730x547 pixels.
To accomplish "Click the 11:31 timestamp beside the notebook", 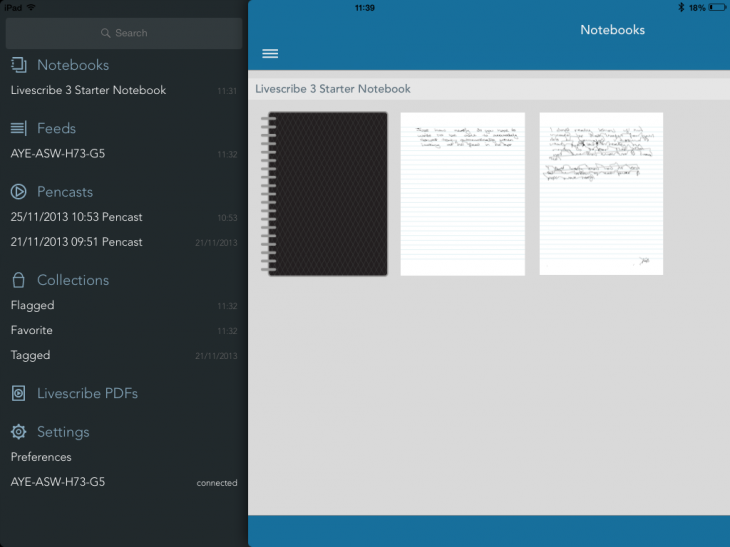I will click(227, 91).
